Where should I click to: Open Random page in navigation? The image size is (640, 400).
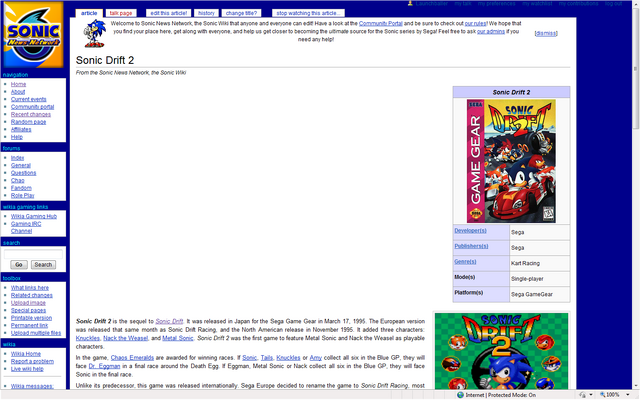click(29, 122)
